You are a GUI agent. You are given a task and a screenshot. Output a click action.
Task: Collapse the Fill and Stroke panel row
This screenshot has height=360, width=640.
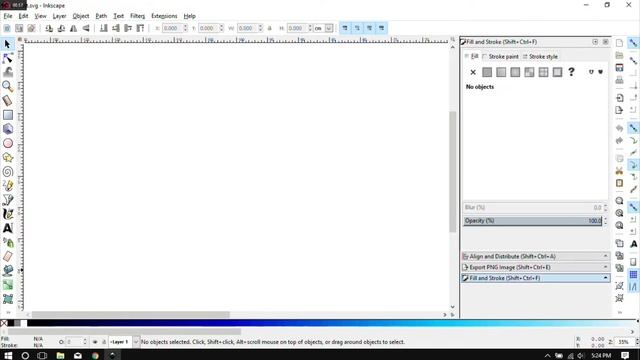pyautogui.click(x=536, y=278)
